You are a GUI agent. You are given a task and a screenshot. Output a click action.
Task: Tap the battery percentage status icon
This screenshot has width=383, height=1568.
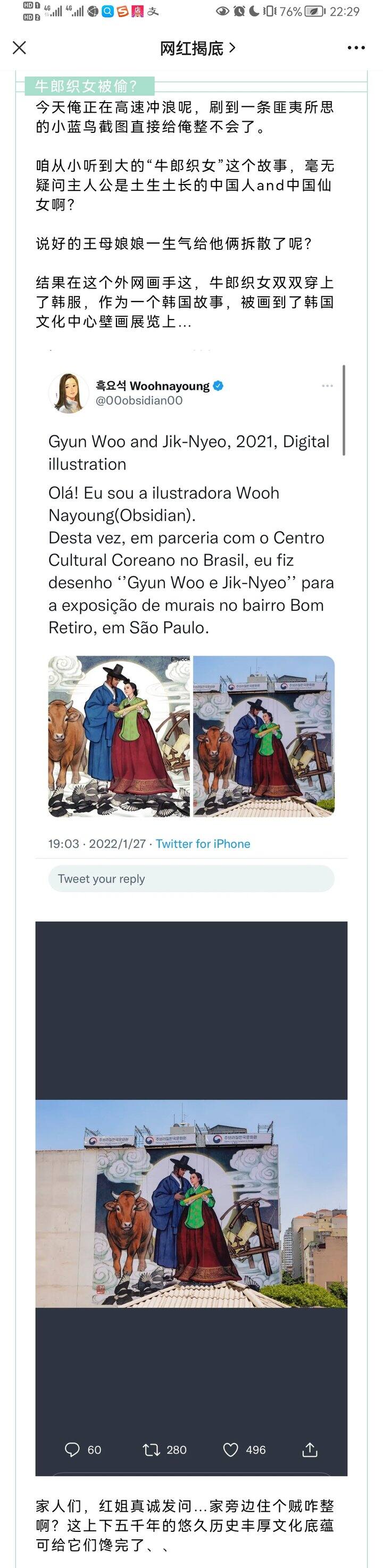click(x=290, y=11)
